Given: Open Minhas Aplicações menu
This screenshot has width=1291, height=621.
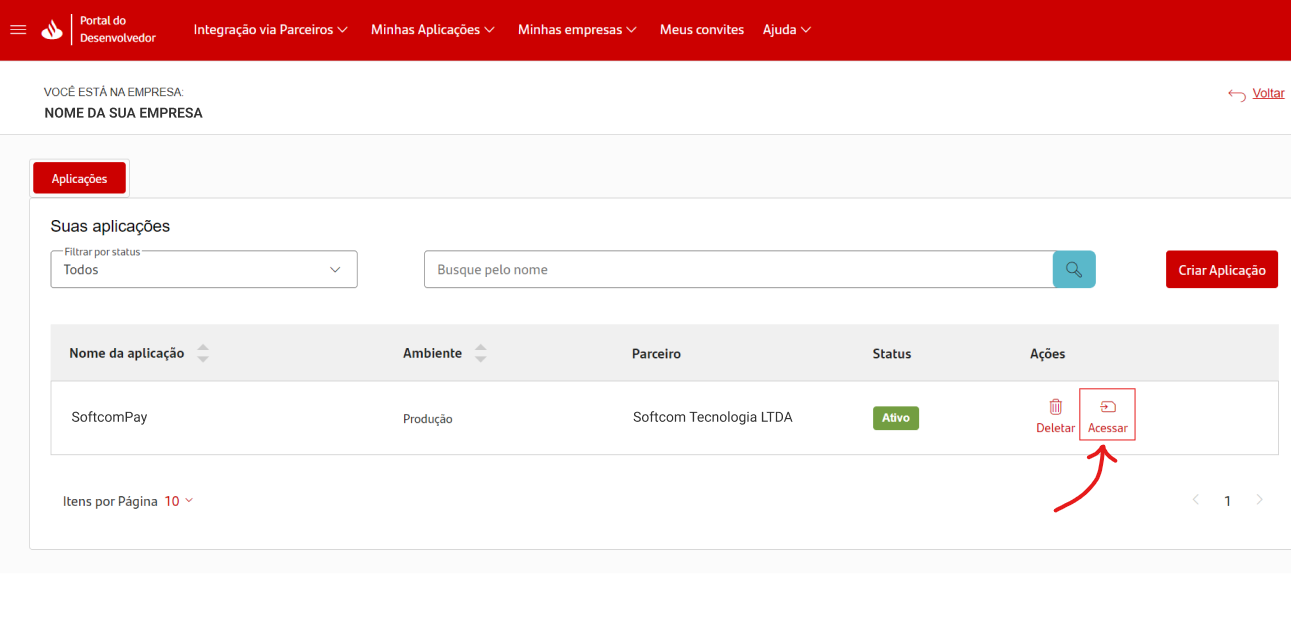Looking at the screenshot, I should [x=432, y=30].
